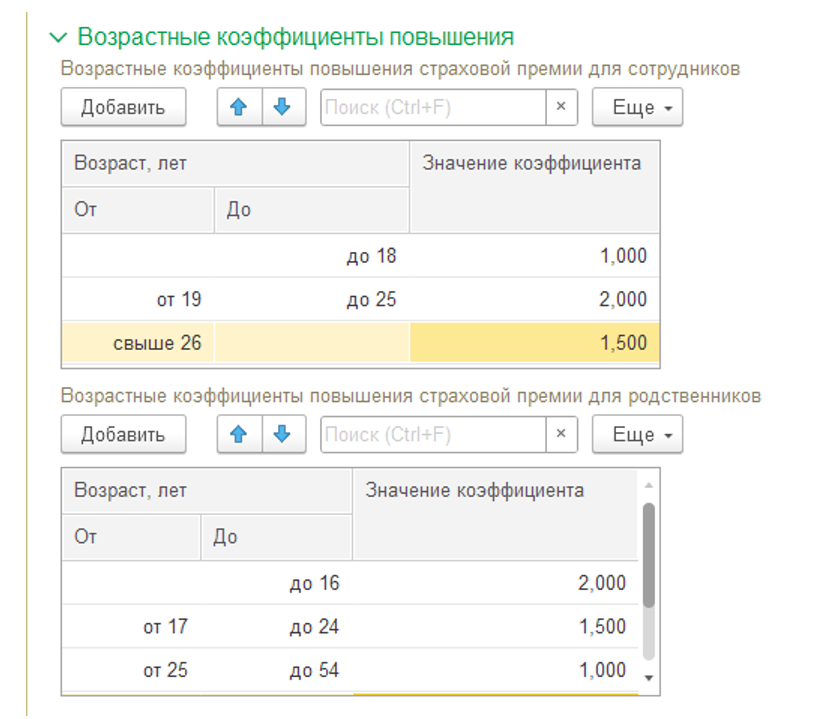The height and width of the screenshot is (719, 818).
Task: Select employees row with coefficient 2,000
Action: tap(535, 299)
